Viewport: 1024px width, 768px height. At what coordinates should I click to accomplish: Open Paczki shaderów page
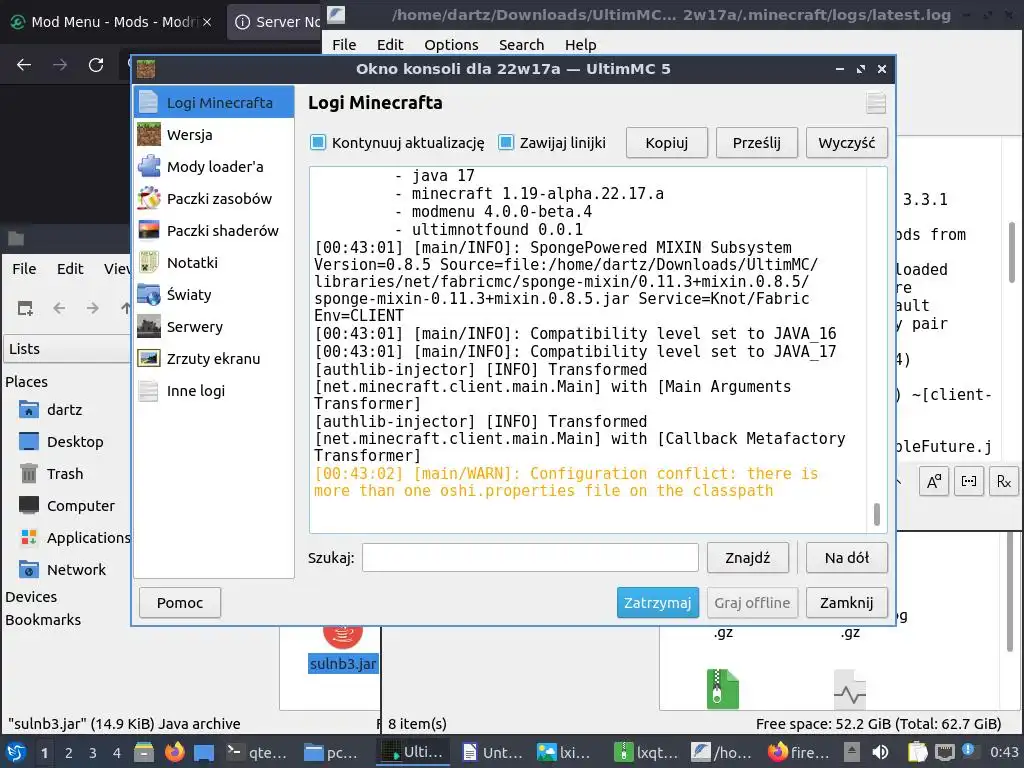pos(214,231)
